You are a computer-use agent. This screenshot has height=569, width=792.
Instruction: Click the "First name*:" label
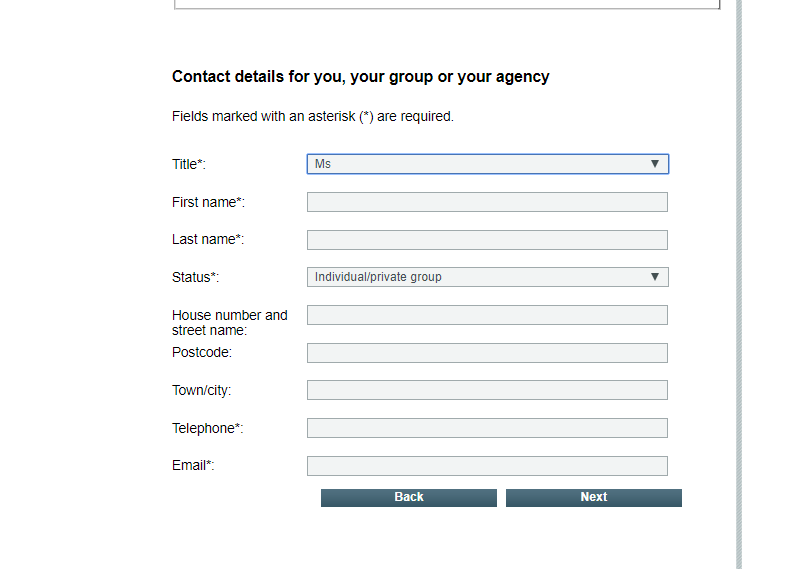point(208,202)
